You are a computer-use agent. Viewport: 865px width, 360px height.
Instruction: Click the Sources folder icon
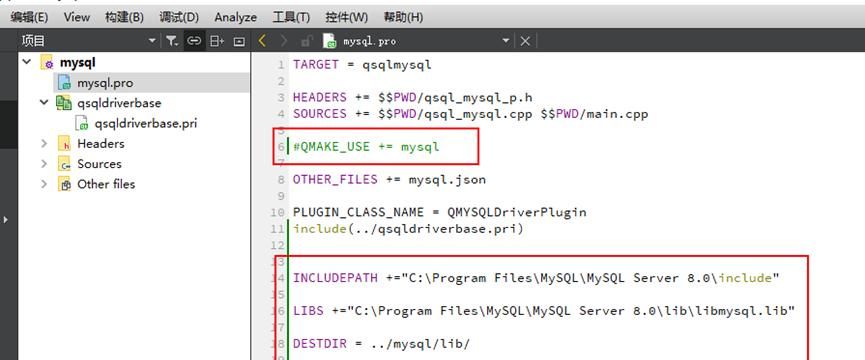tap(64, 164)
